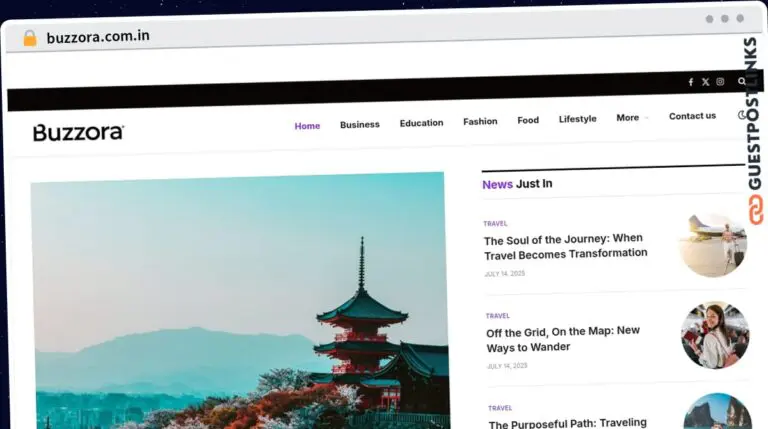Open the Lifestyle category

click(577, 119)
